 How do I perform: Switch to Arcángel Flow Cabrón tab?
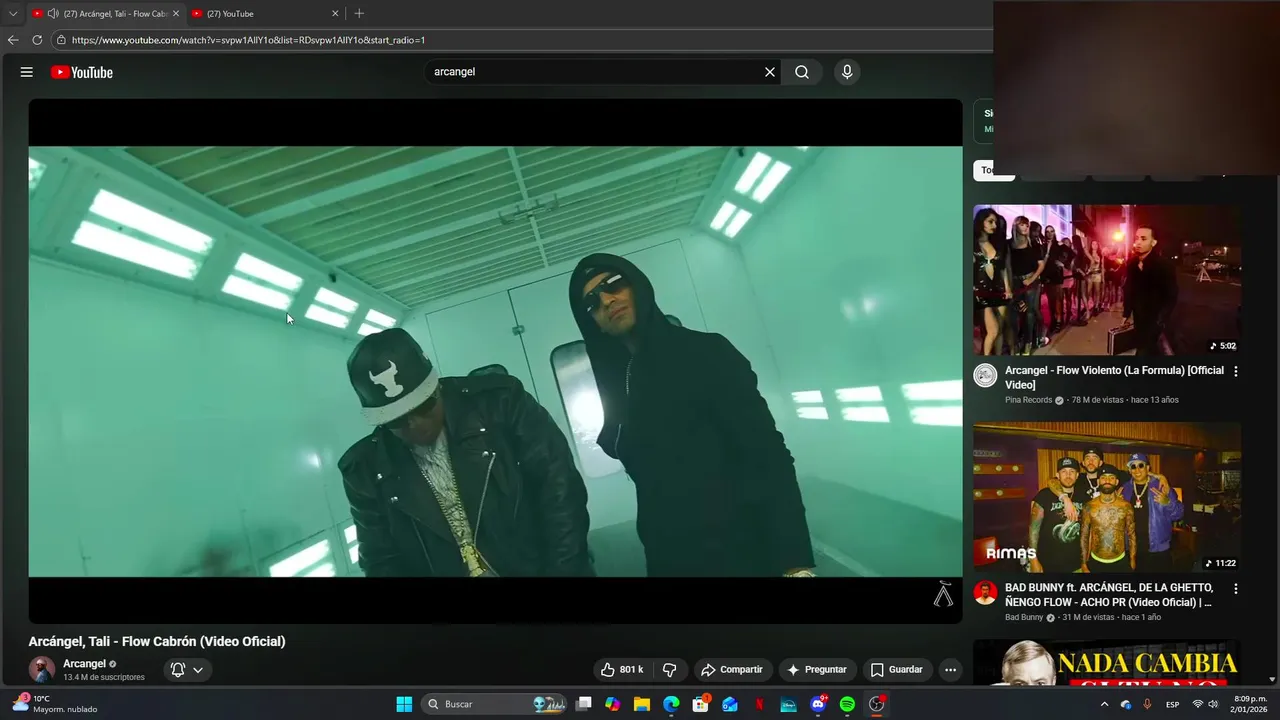[105, 13]
